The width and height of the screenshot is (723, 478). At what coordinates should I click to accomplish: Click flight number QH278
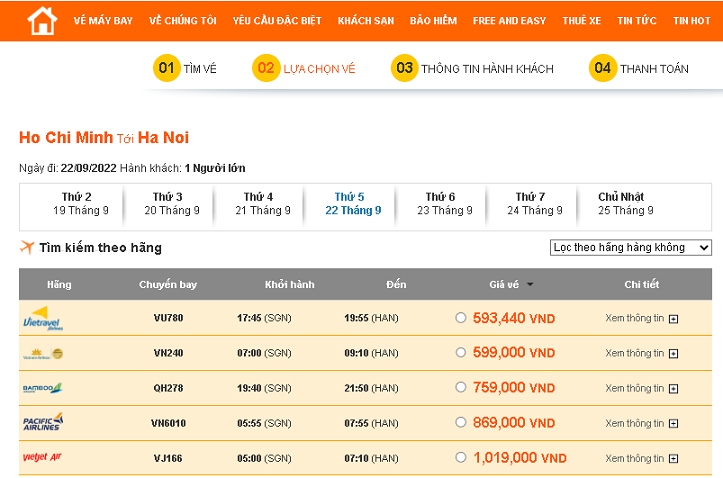(168, 388)
